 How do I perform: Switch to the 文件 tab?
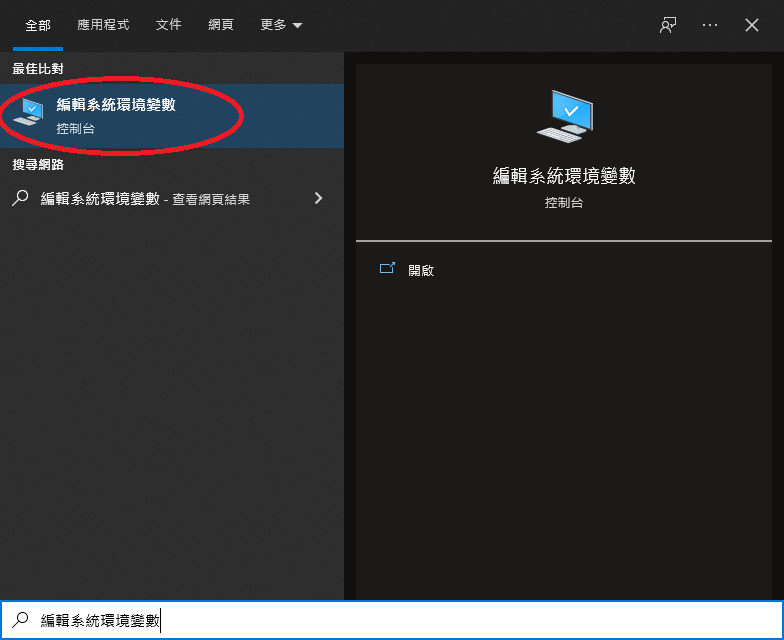[x=168, y=25]
